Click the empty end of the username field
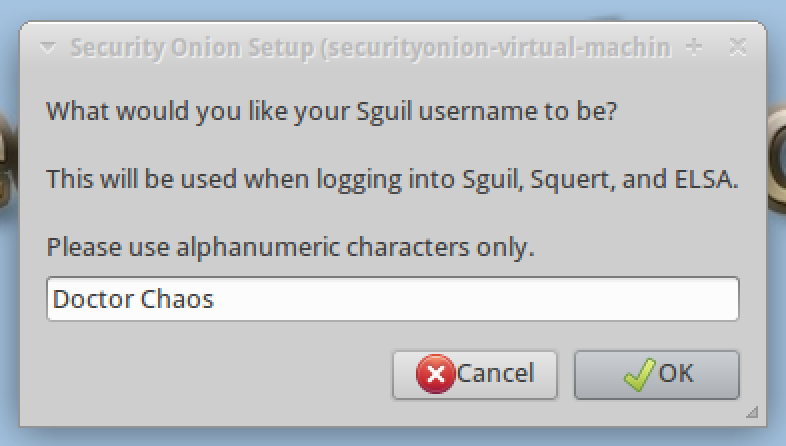This screenshot has width=786, height=446. pos(500,299)
